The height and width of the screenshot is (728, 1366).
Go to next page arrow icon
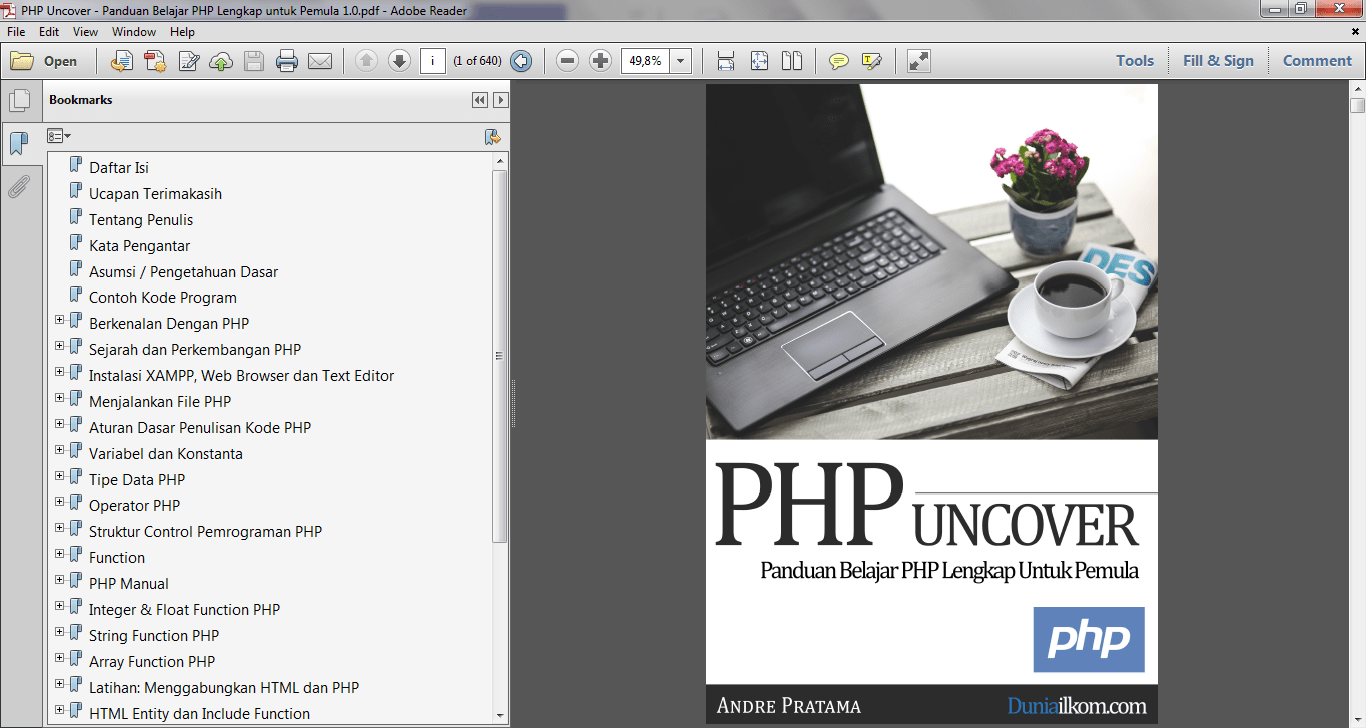(399, 61)
